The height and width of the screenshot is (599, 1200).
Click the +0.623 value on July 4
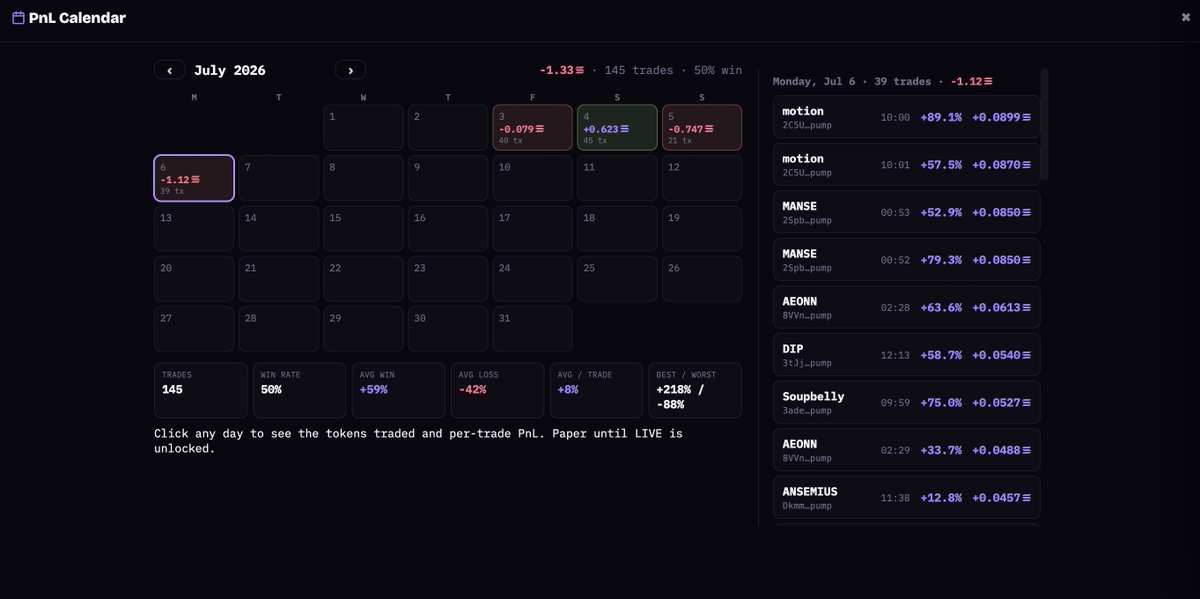pyautogui.click(x=606, y=129)
